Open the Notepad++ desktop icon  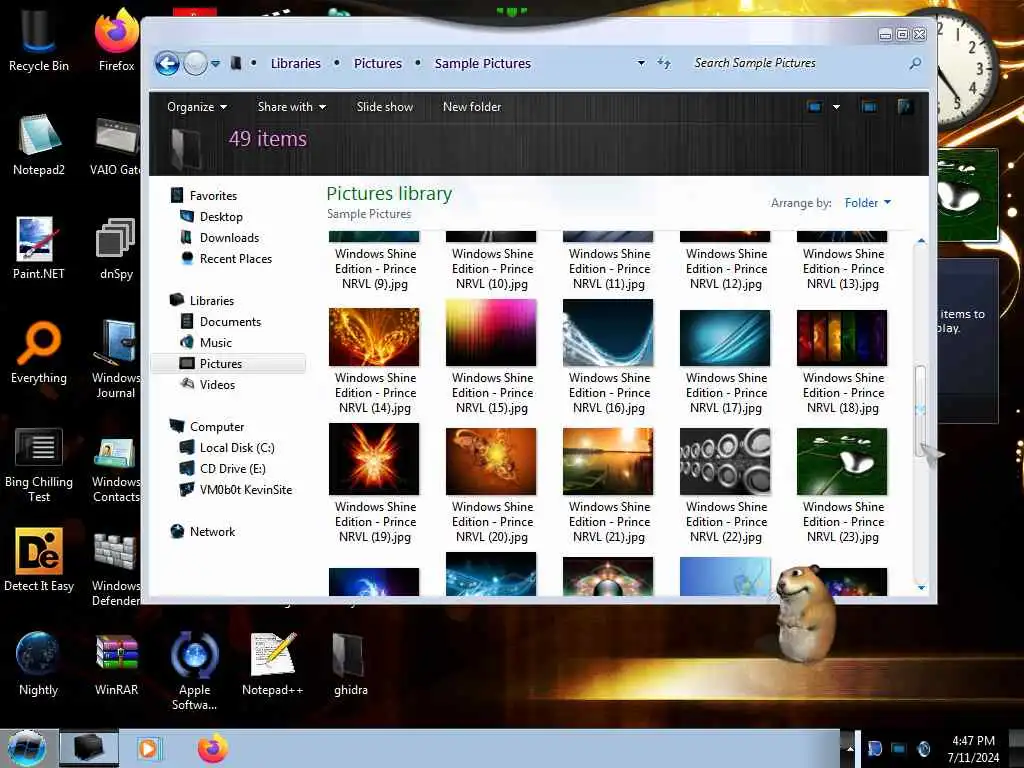pos(272,664)
